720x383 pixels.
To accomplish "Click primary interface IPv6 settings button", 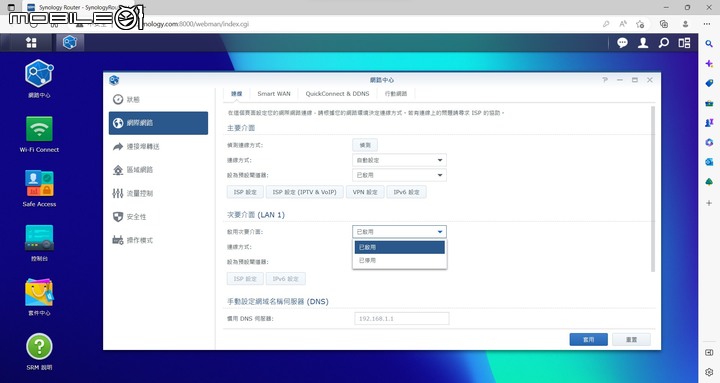I will (406, 192).
